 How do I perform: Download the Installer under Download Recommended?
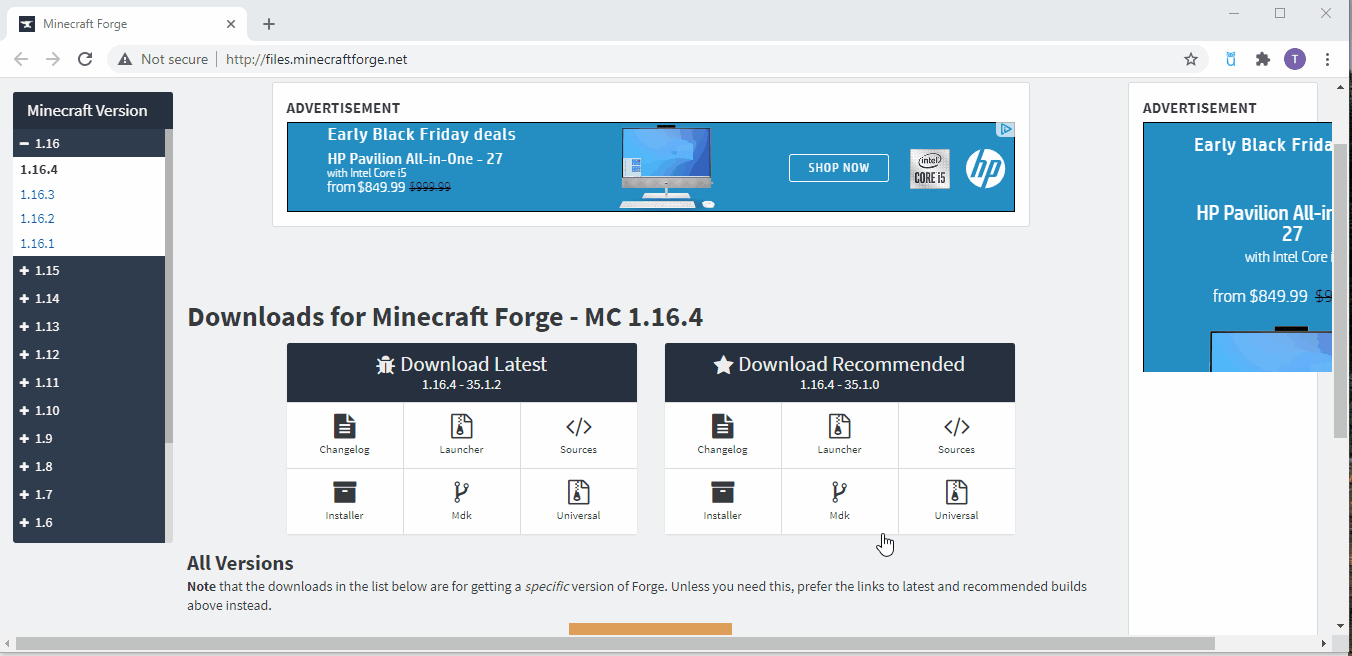pyautogui.click(x=722, y=501)
